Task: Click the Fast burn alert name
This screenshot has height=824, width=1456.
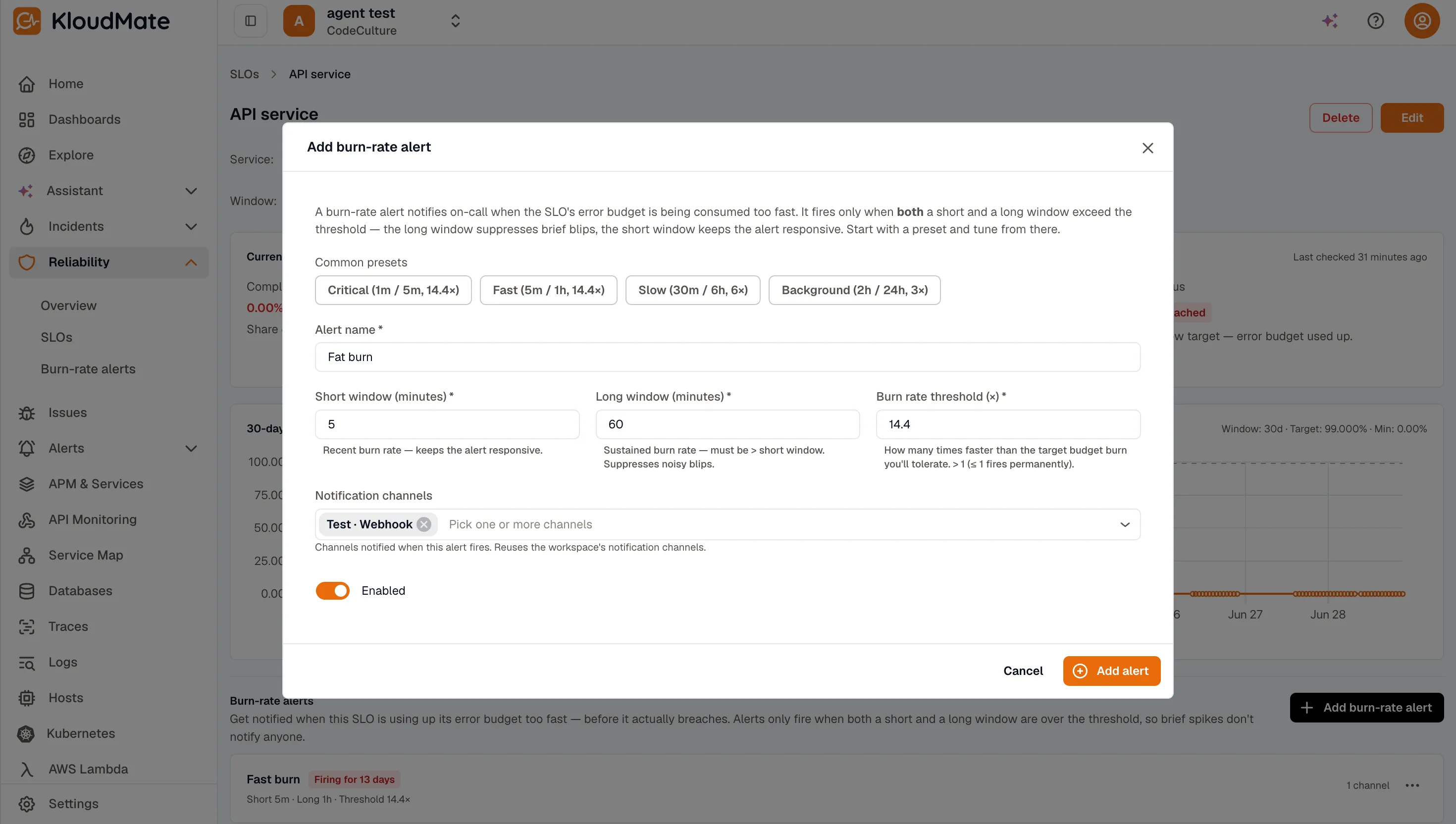Action: click(273, 779)
